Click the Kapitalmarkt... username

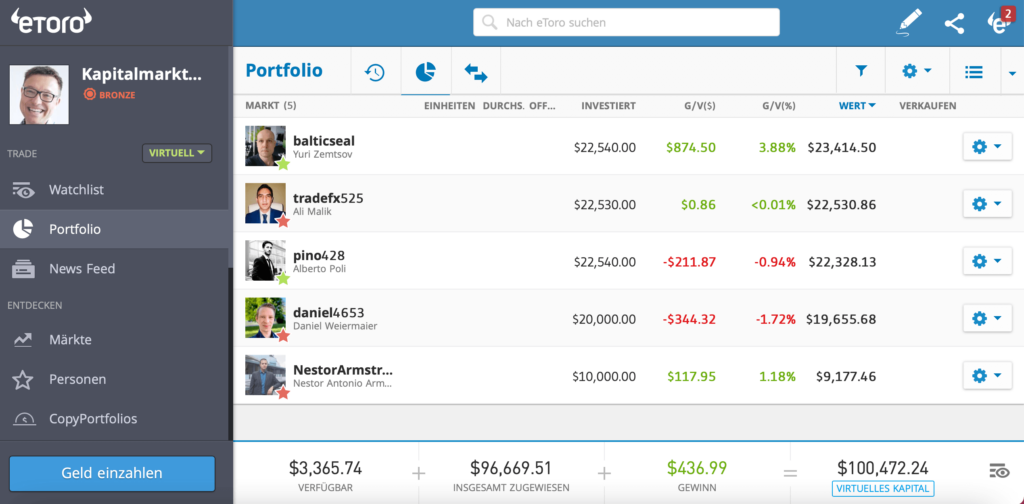tap(142, 74)
